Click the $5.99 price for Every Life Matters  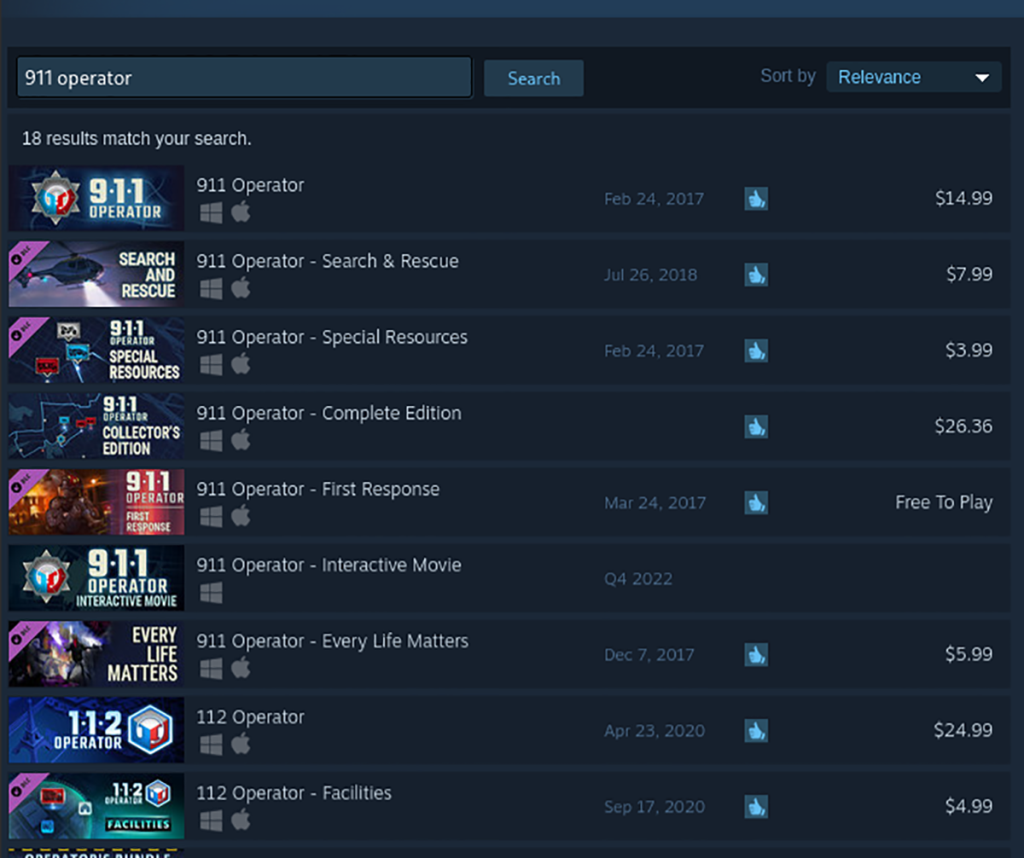pyautogui.click(x=968, y=654)
